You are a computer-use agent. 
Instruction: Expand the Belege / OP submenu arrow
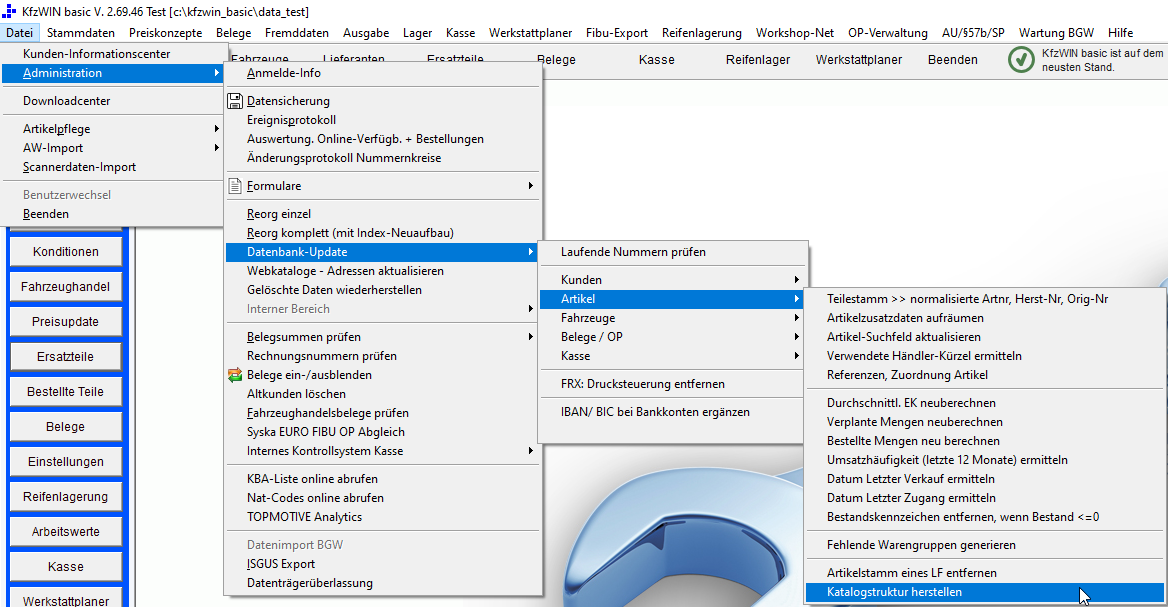pyautogui.click(x=796, y=337)
